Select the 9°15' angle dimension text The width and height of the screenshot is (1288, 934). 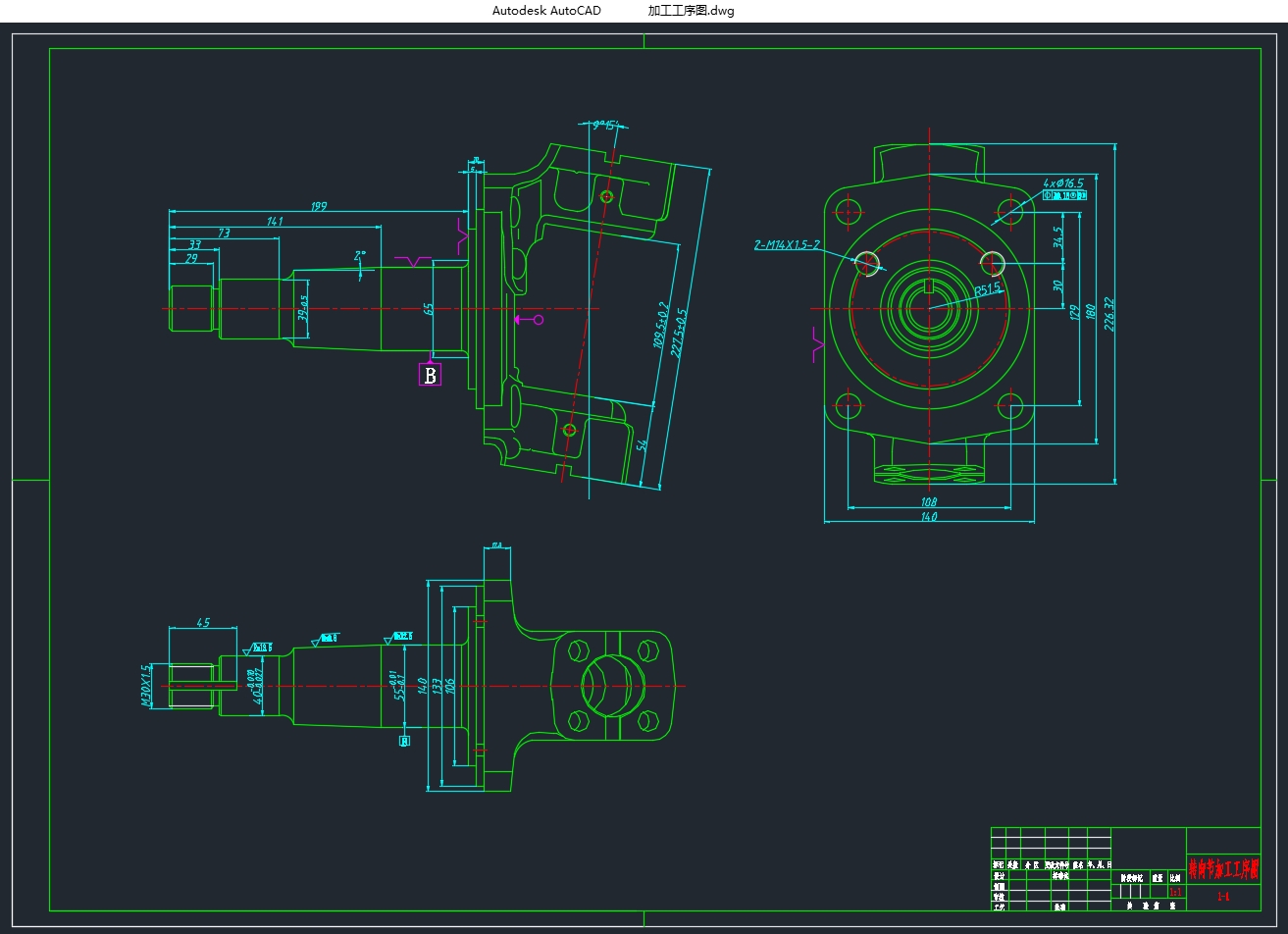coord(604,125)
